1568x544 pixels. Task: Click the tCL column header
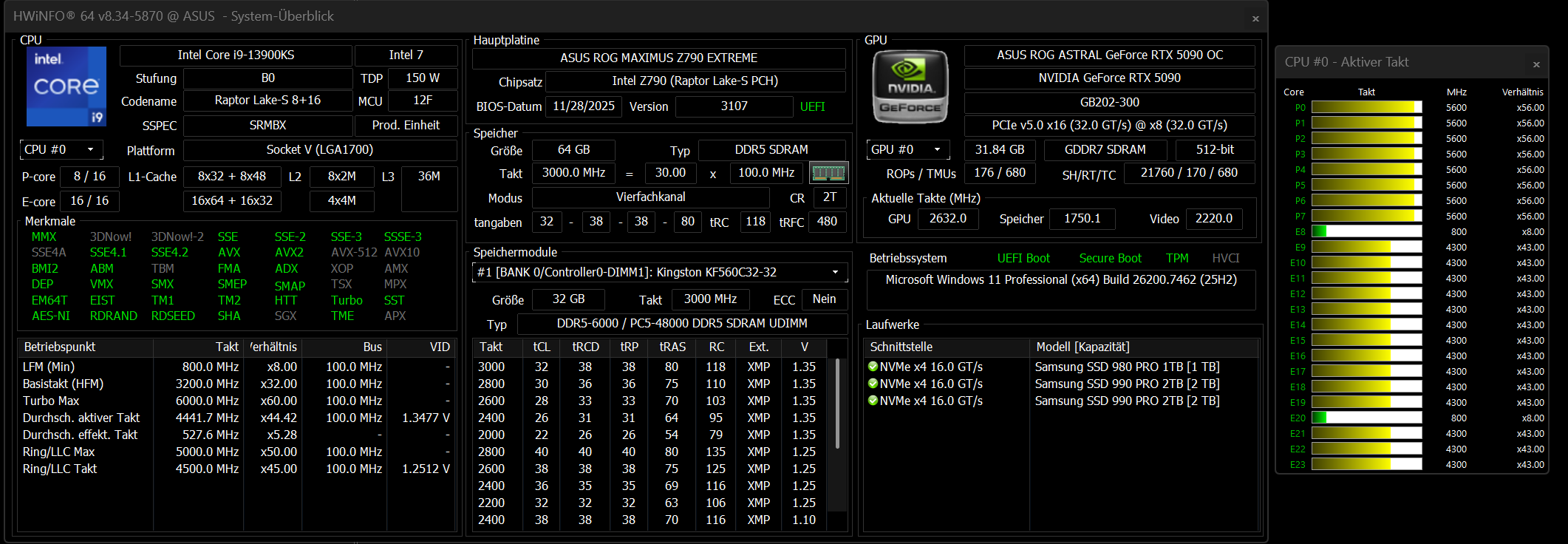pos(542,347)
